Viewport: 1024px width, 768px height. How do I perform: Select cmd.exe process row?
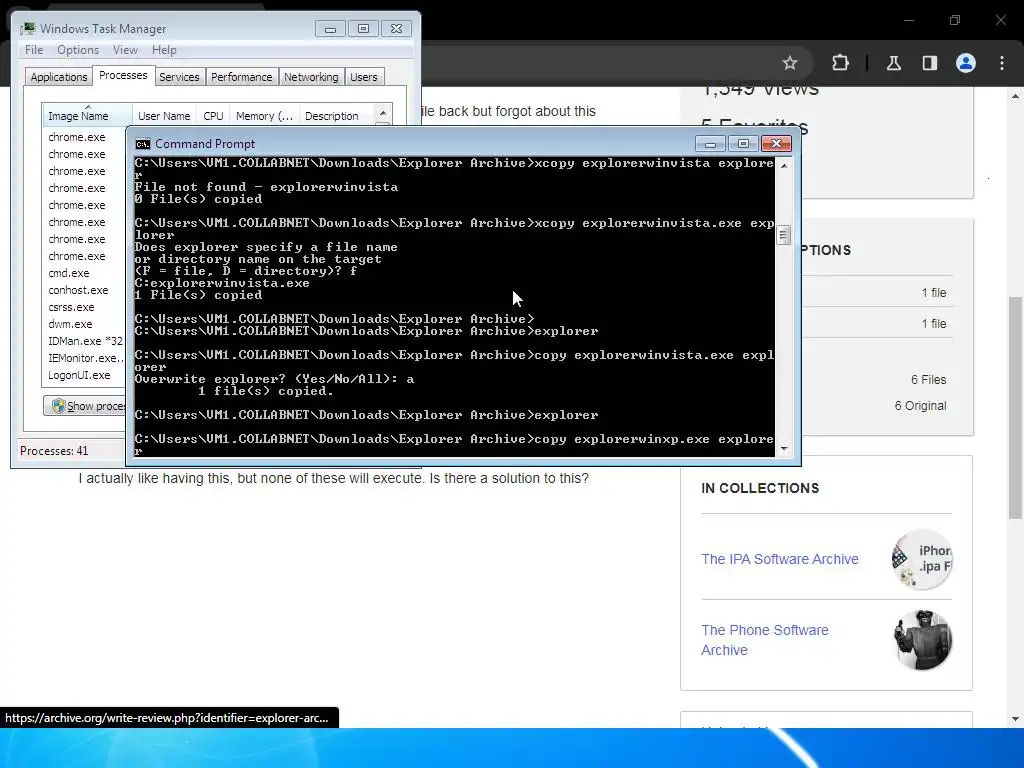pyautogui.click(x=84, y=273)
